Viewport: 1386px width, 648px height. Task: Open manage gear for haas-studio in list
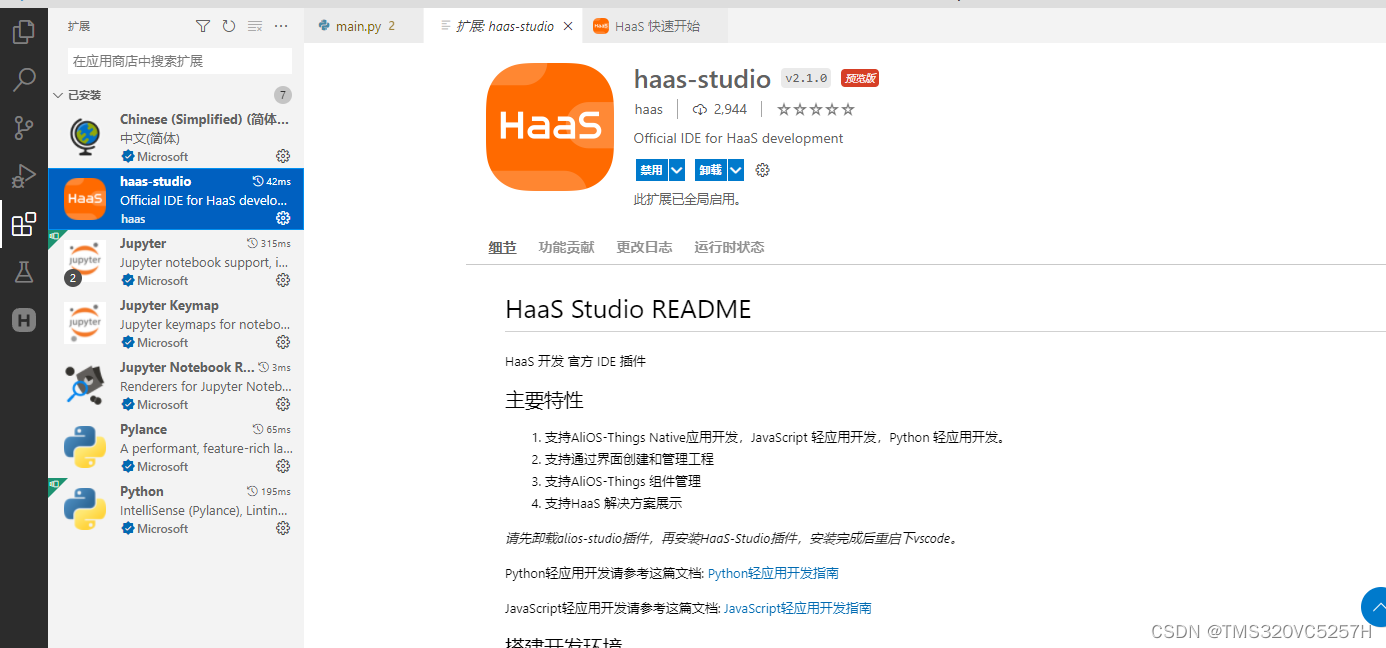tap(283, 218)
